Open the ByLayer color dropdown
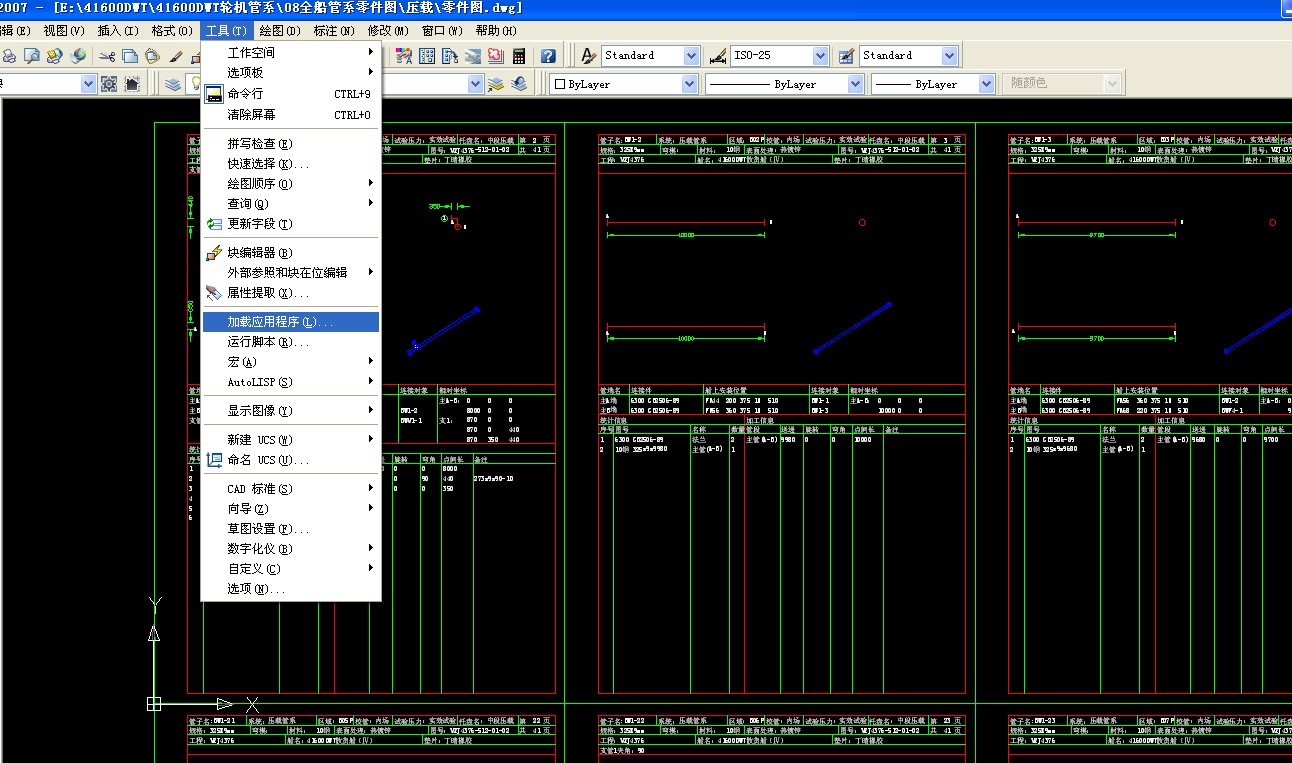1292x763 pixels. [689, 84]
